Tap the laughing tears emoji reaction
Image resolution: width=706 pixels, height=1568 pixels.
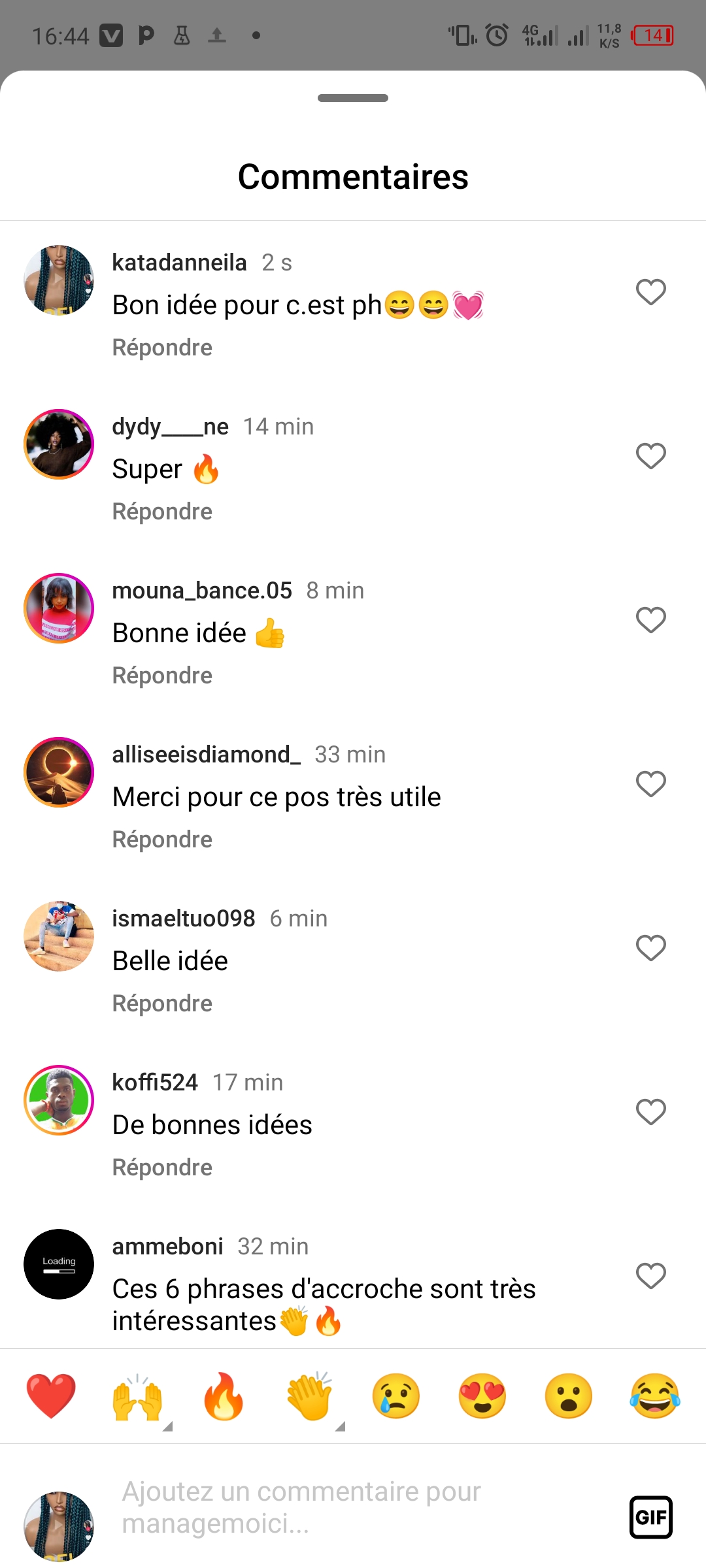pyautogui.click(x=655, y=1396)
